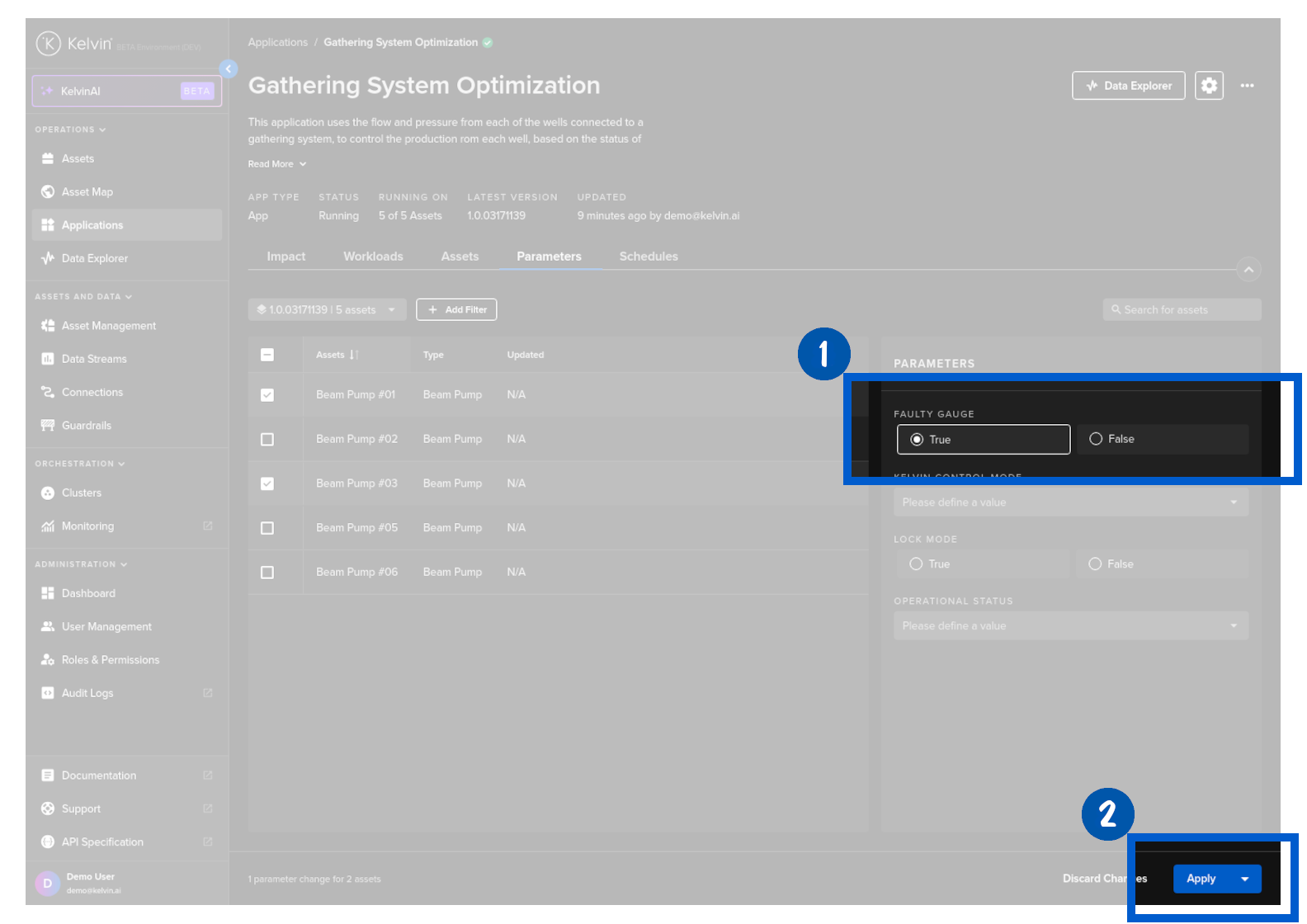Image resolution: width=1307 pixels, height=924 pixels.
Task: Open the three-dot more options menu
Action: tap(1247, 86)
